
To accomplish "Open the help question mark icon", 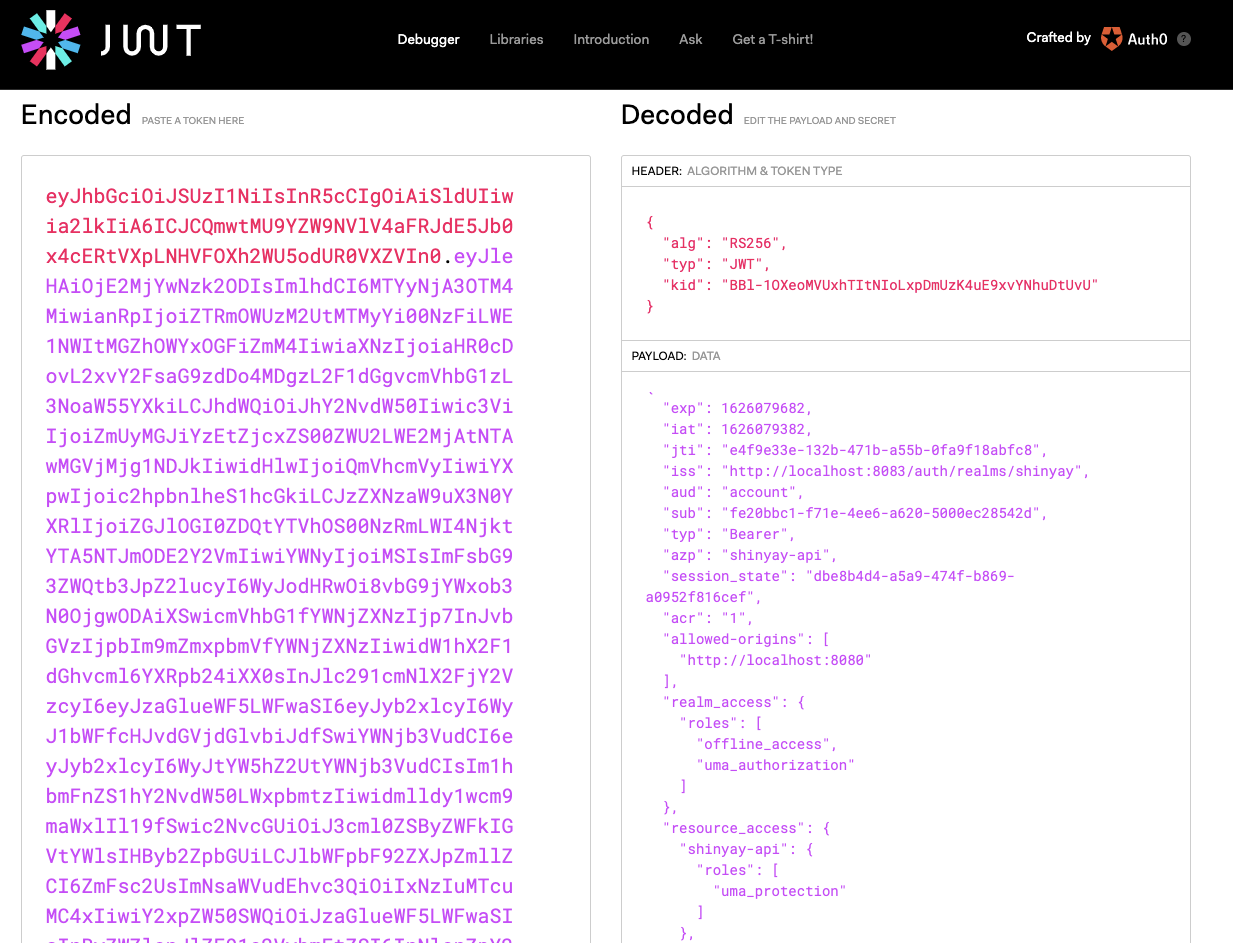I will point(1185,39).
